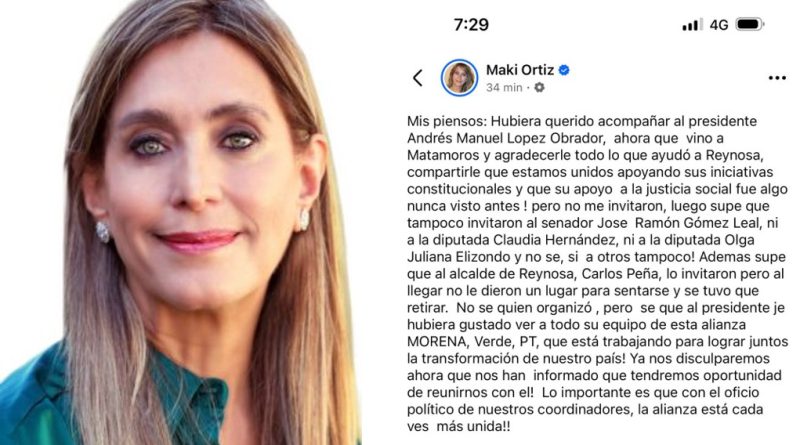Tap the battery indicator icon
This screenshot has height=445, width=800.
[x=749, y=24]
